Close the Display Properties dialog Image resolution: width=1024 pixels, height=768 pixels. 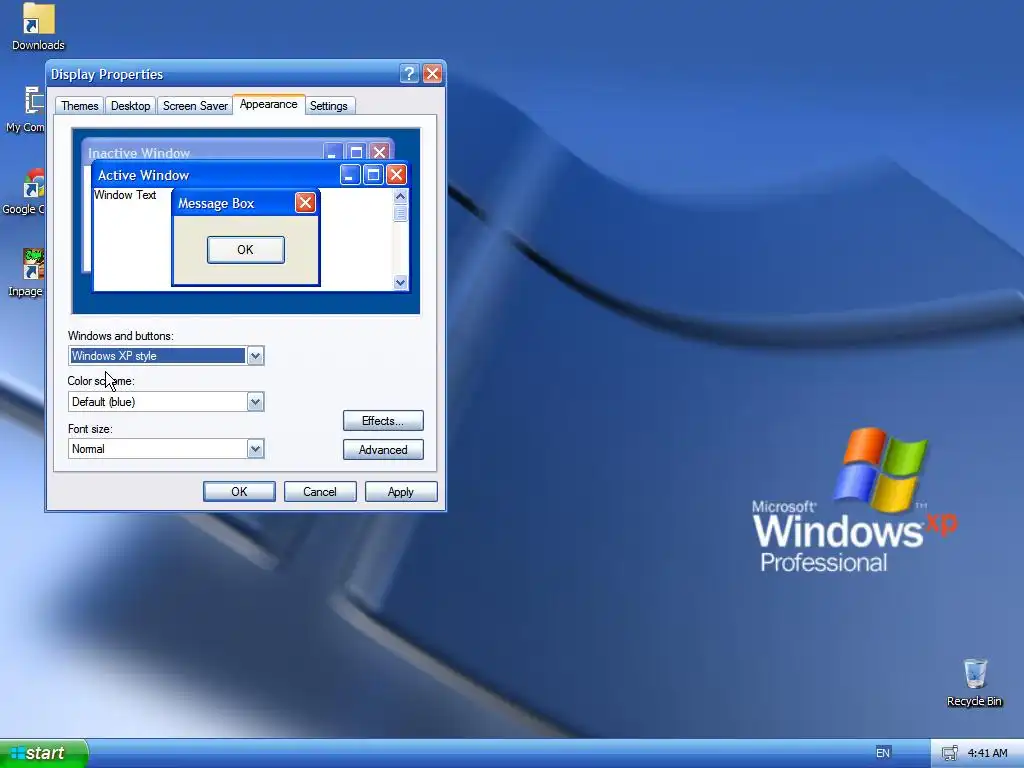pyautogui.click(x=432, y=74)
